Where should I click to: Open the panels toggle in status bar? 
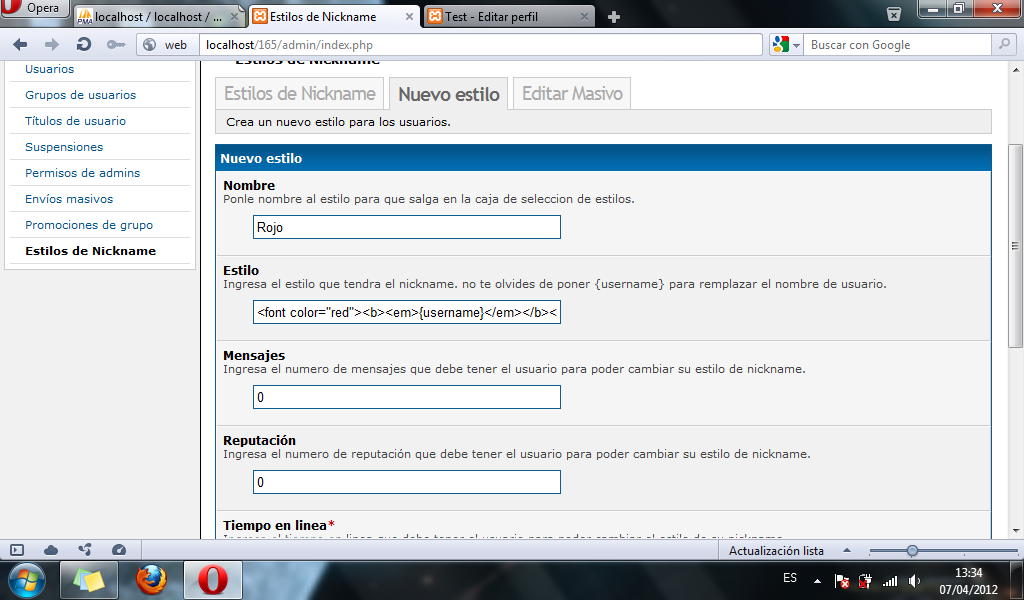(17, 550)
